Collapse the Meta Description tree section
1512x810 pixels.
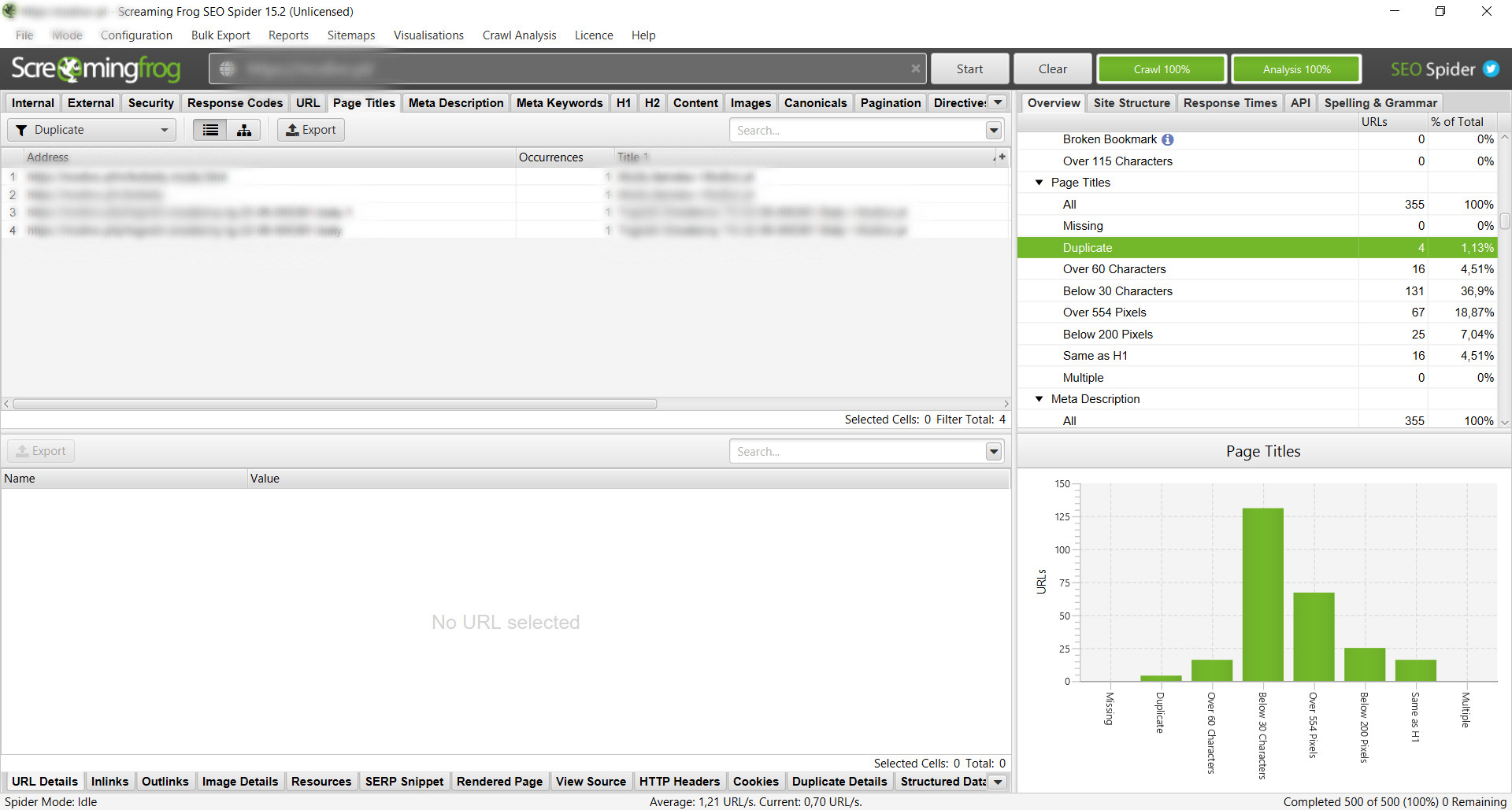pos(1039,399)
